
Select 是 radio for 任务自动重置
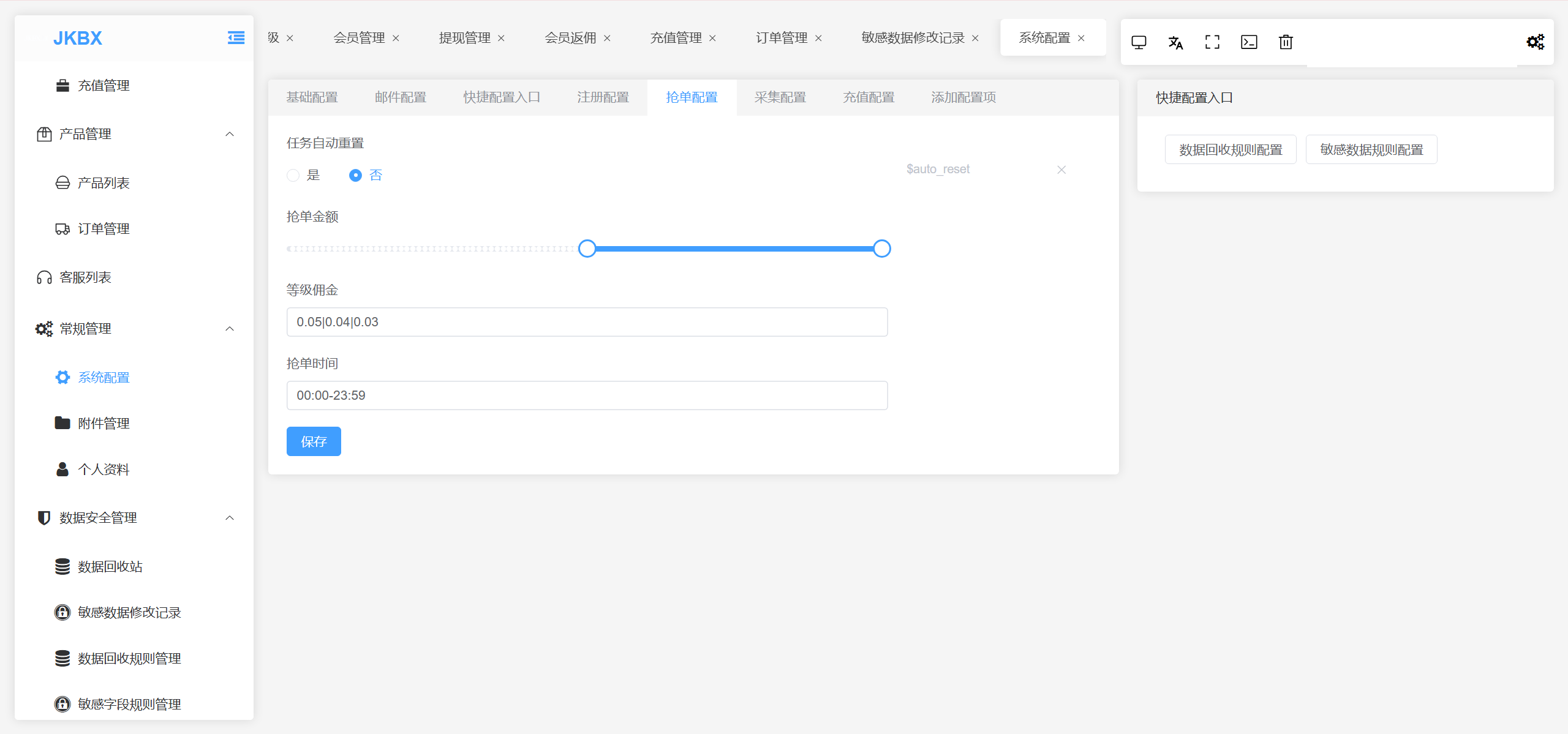tap(293, 176)
